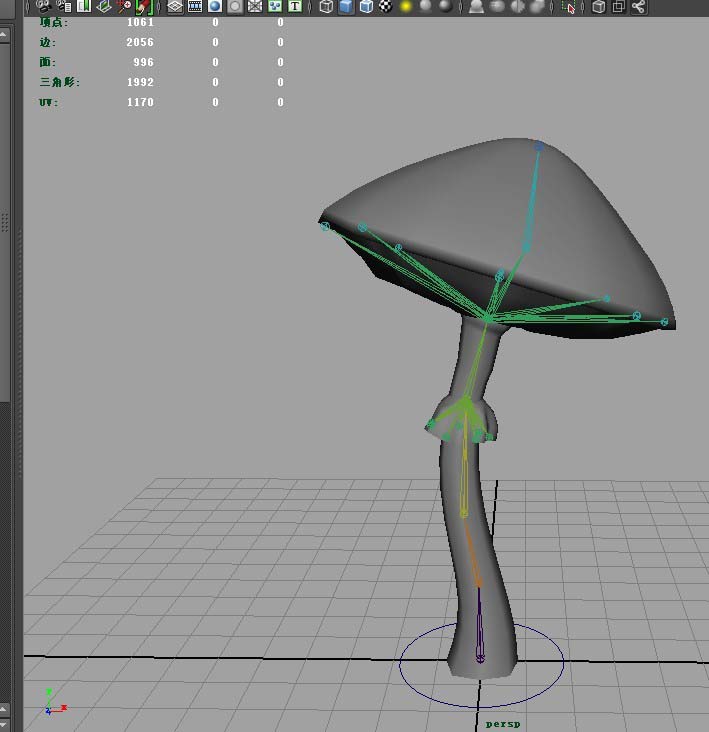Toggle X-ray display cube icon

598,6
